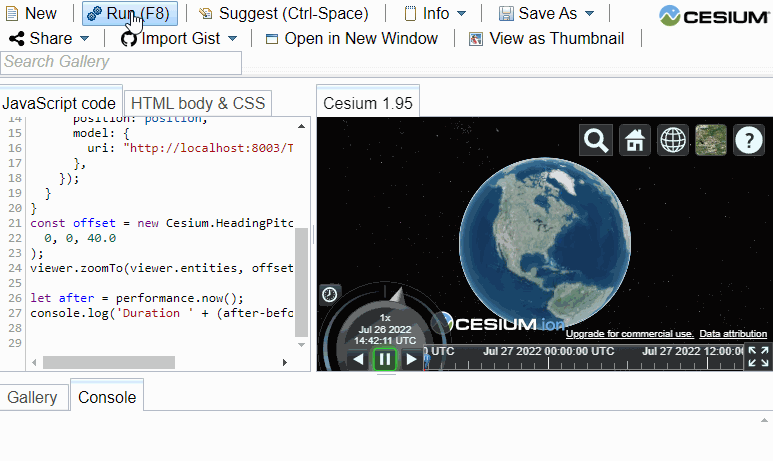This screenshot has height=461, width=773.
Task: Click the 1x speed shuttle ring pointer
Action: coord(397,295)
